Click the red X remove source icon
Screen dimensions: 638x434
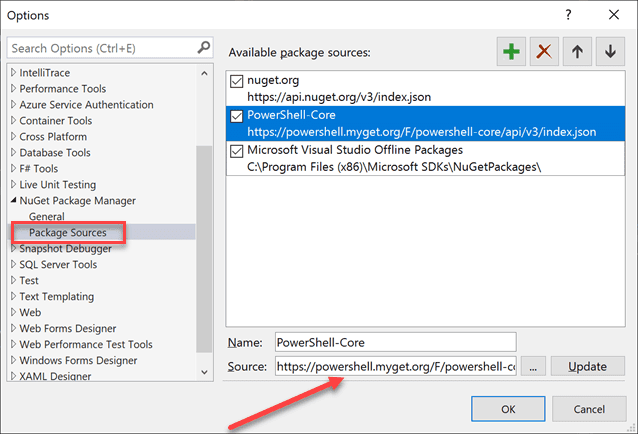(544, 53)
